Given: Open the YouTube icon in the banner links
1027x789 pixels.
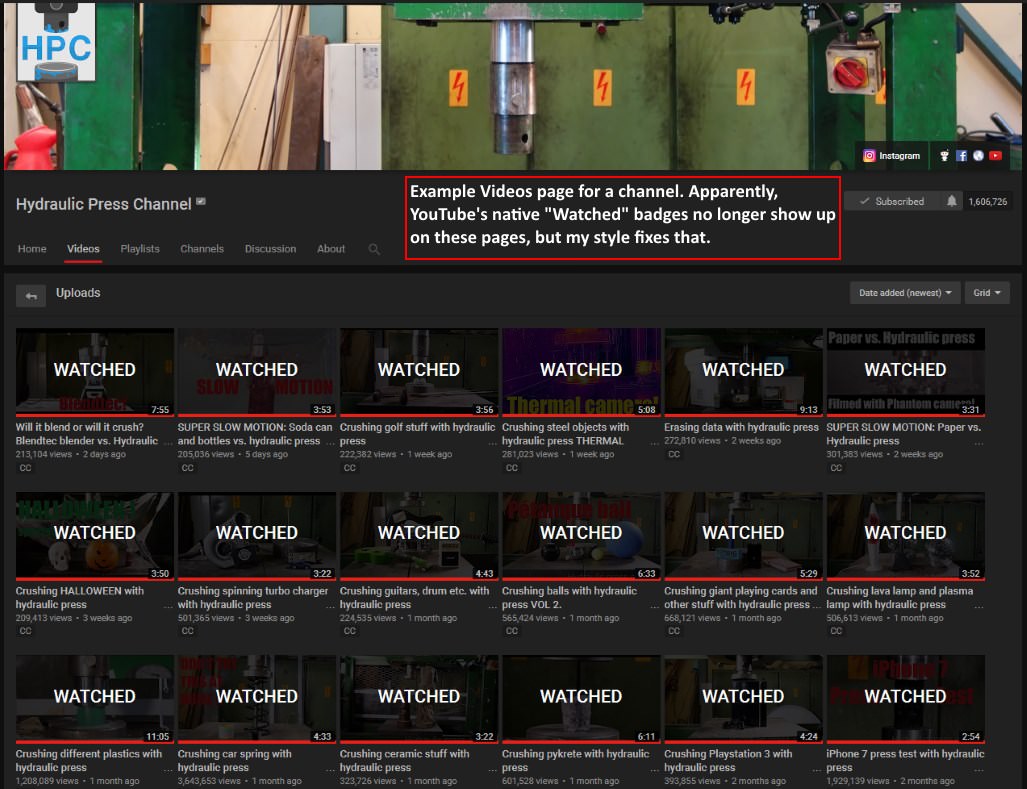Looking at the screenshot, I should (x=995, y=156).
